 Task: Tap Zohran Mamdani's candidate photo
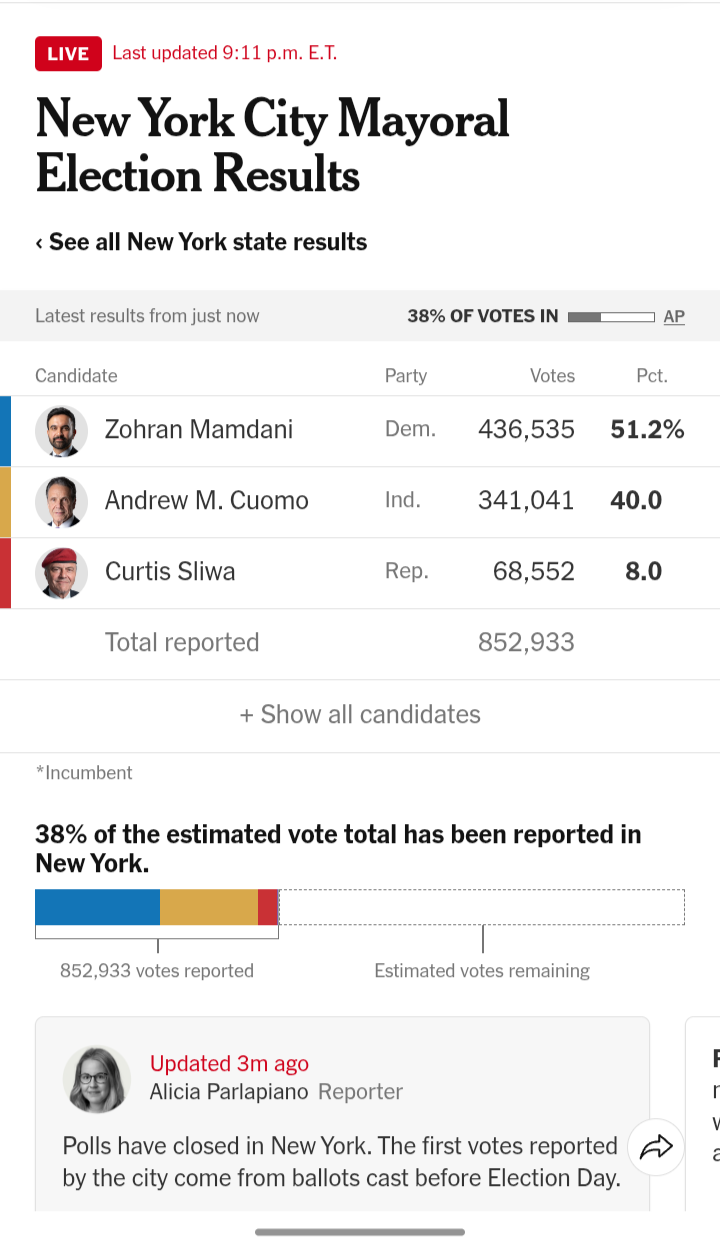pos(61,430)
